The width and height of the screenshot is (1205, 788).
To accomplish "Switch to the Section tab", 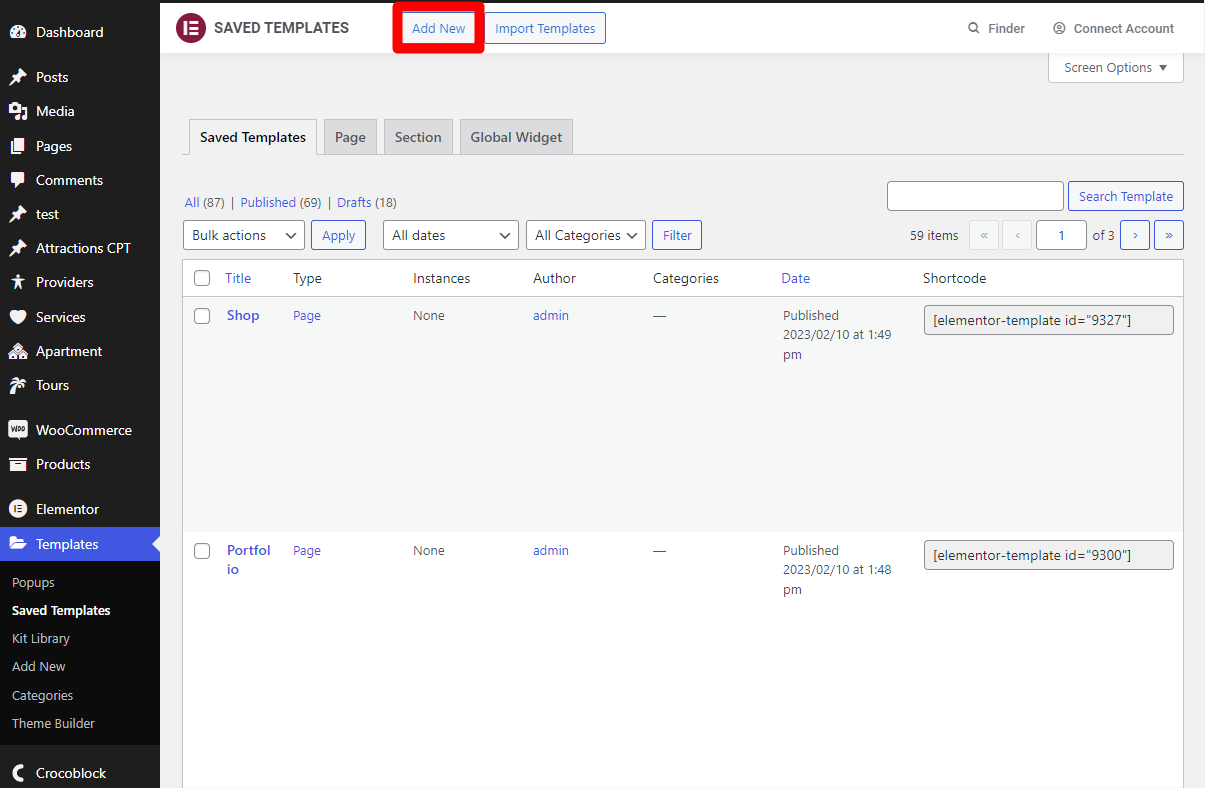I will pos(418,137).
